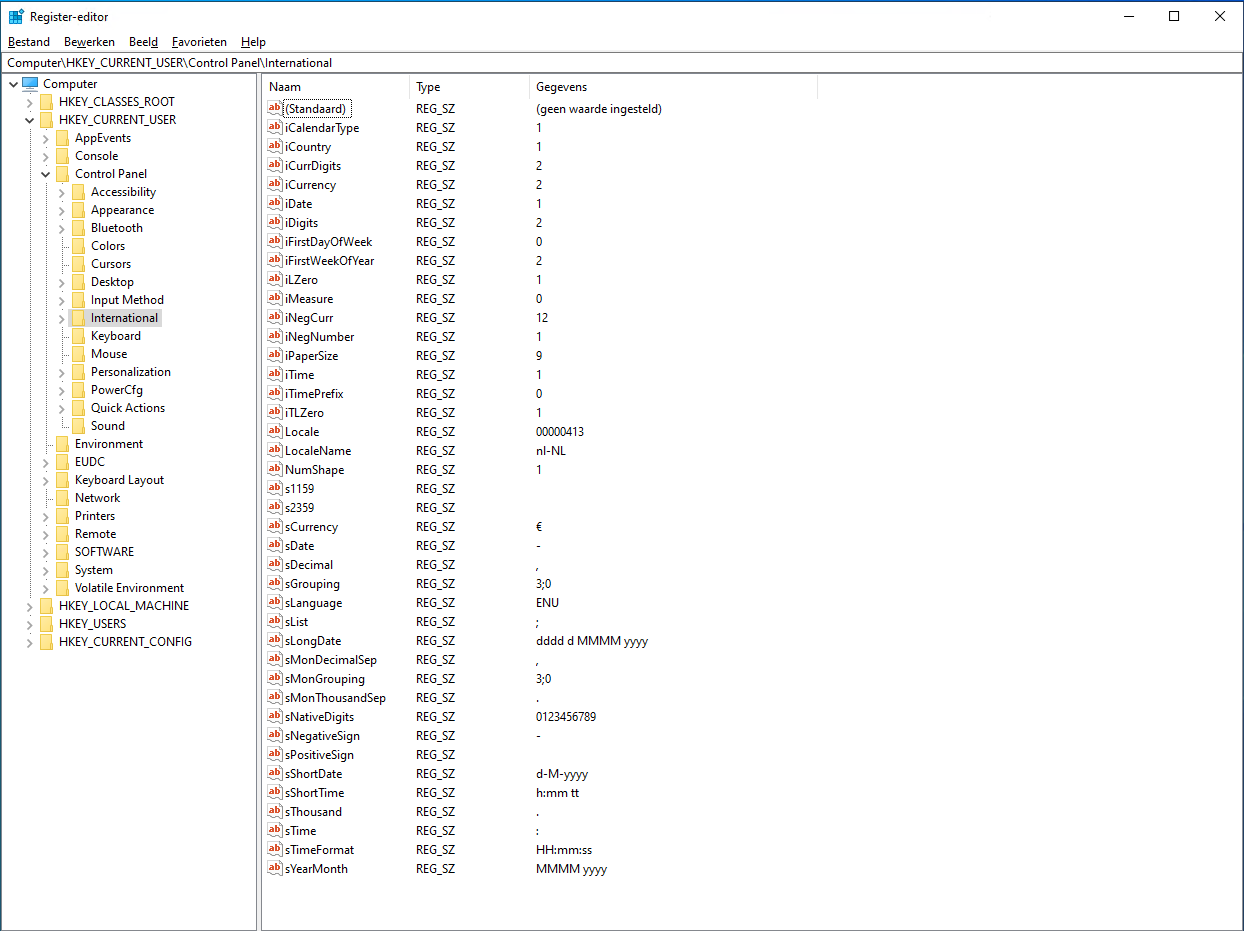Expand the HKEY_CLASSES_ROOT node
Screen dimensions: 1244x931
pos(29,102)
